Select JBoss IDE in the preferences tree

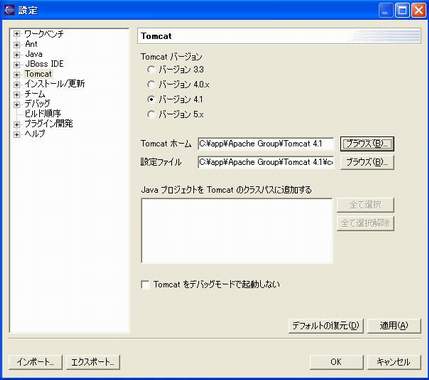44,64
